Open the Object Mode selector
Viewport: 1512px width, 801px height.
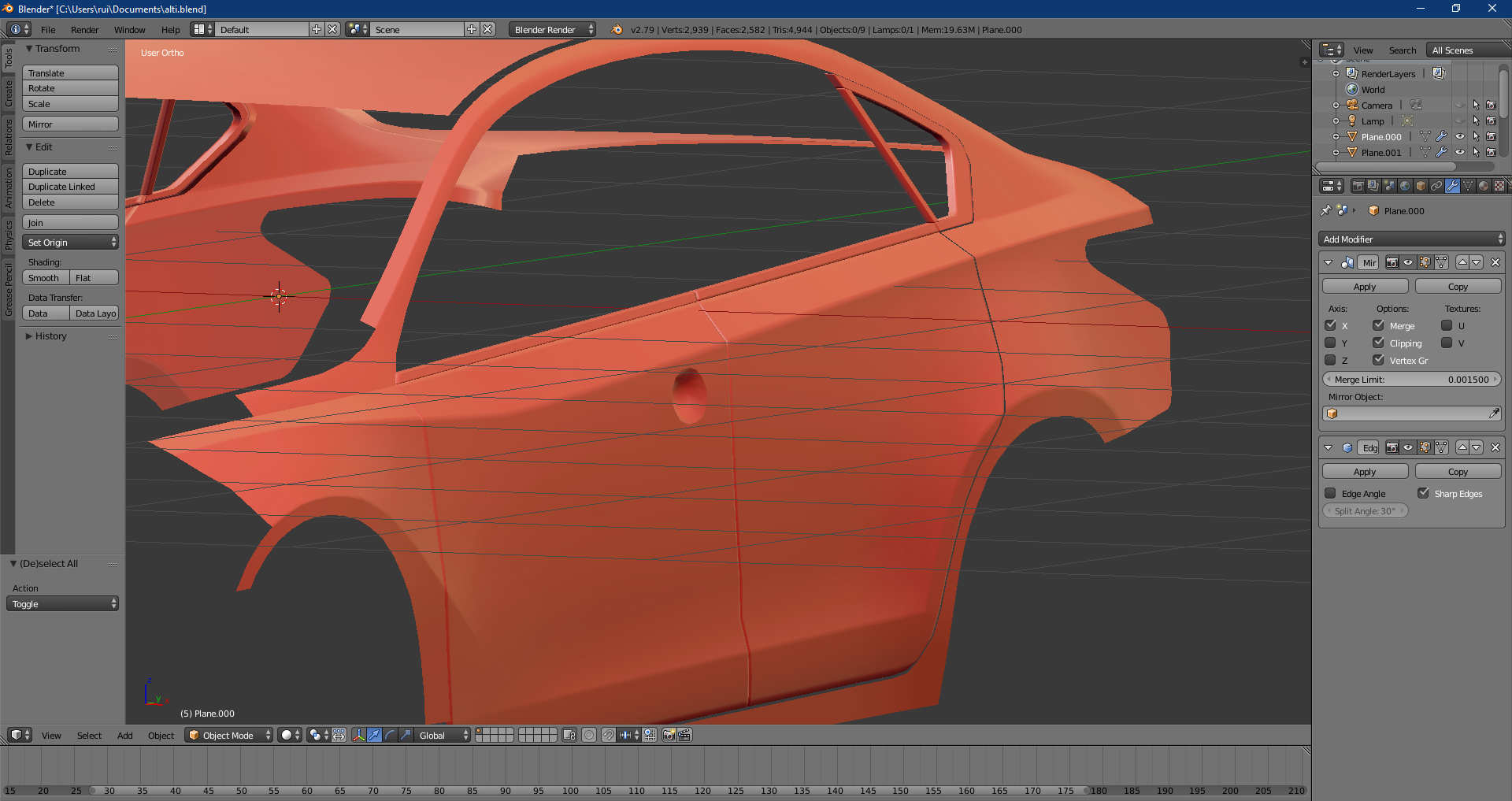coord(228,735)
